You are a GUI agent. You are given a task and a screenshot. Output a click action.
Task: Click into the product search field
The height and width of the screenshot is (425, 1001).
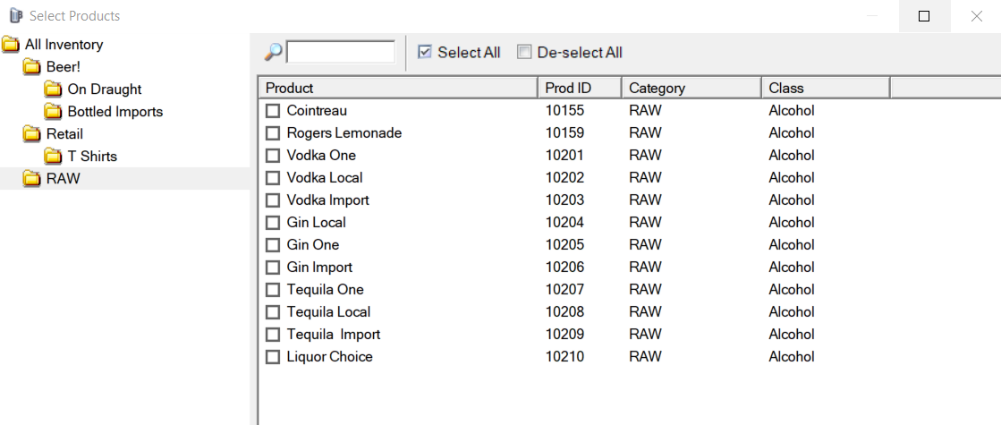click(x=341, y=52)
